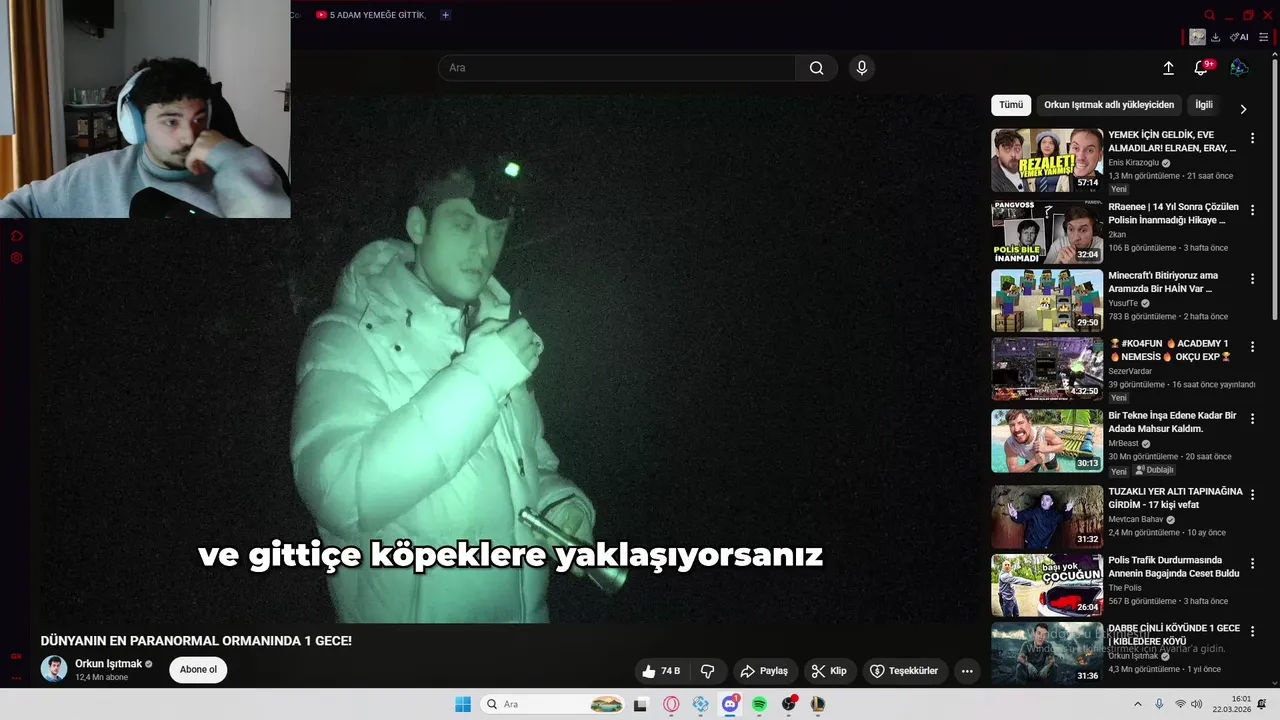
Task: Select the İlgili filter chip
Action: tap(1204, 105)
